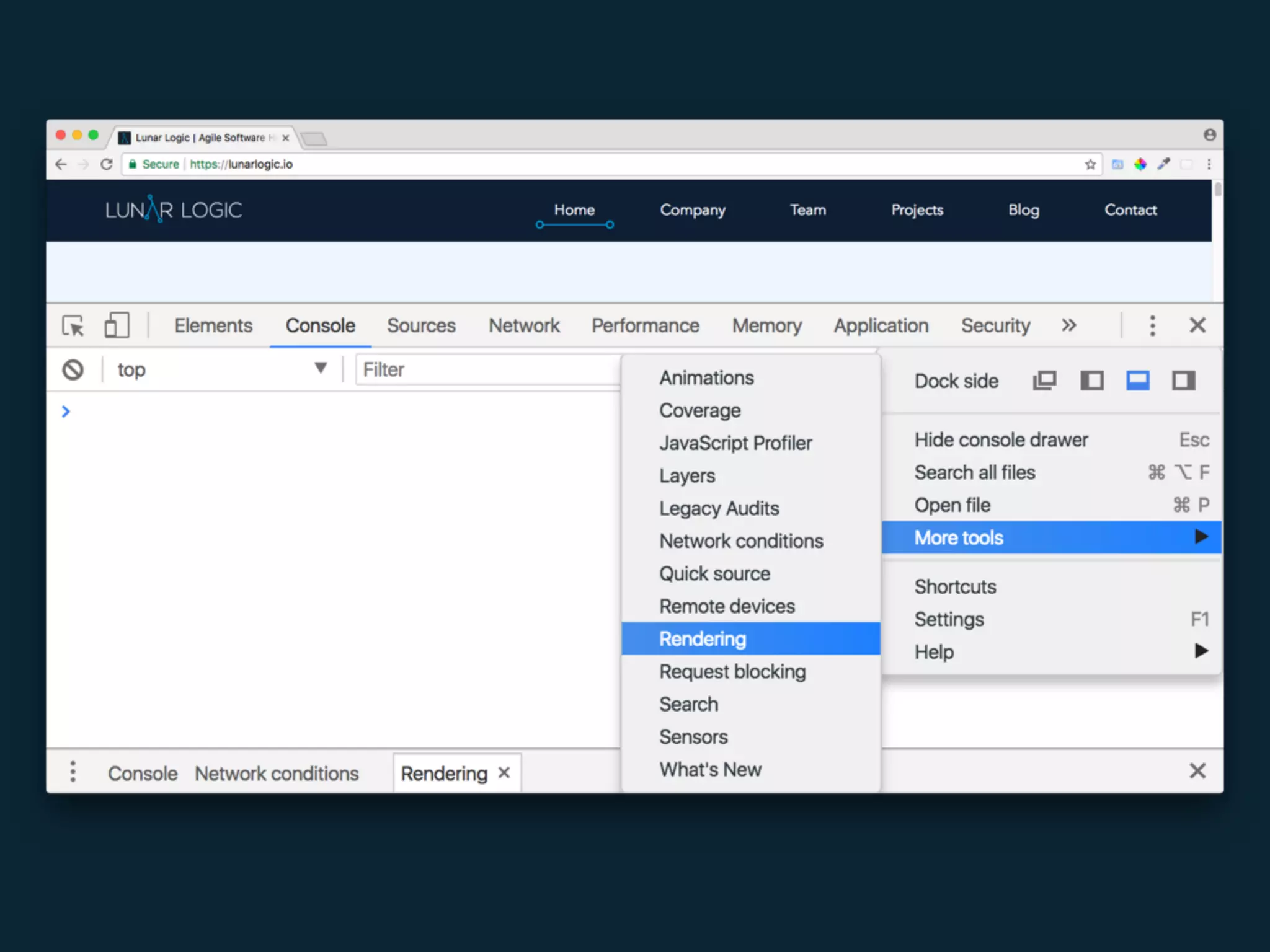Image resolution: width=1270 pixels, height=952 pixels.
Task: Open the drawer three-dot menu
Action: pos(73,772)
